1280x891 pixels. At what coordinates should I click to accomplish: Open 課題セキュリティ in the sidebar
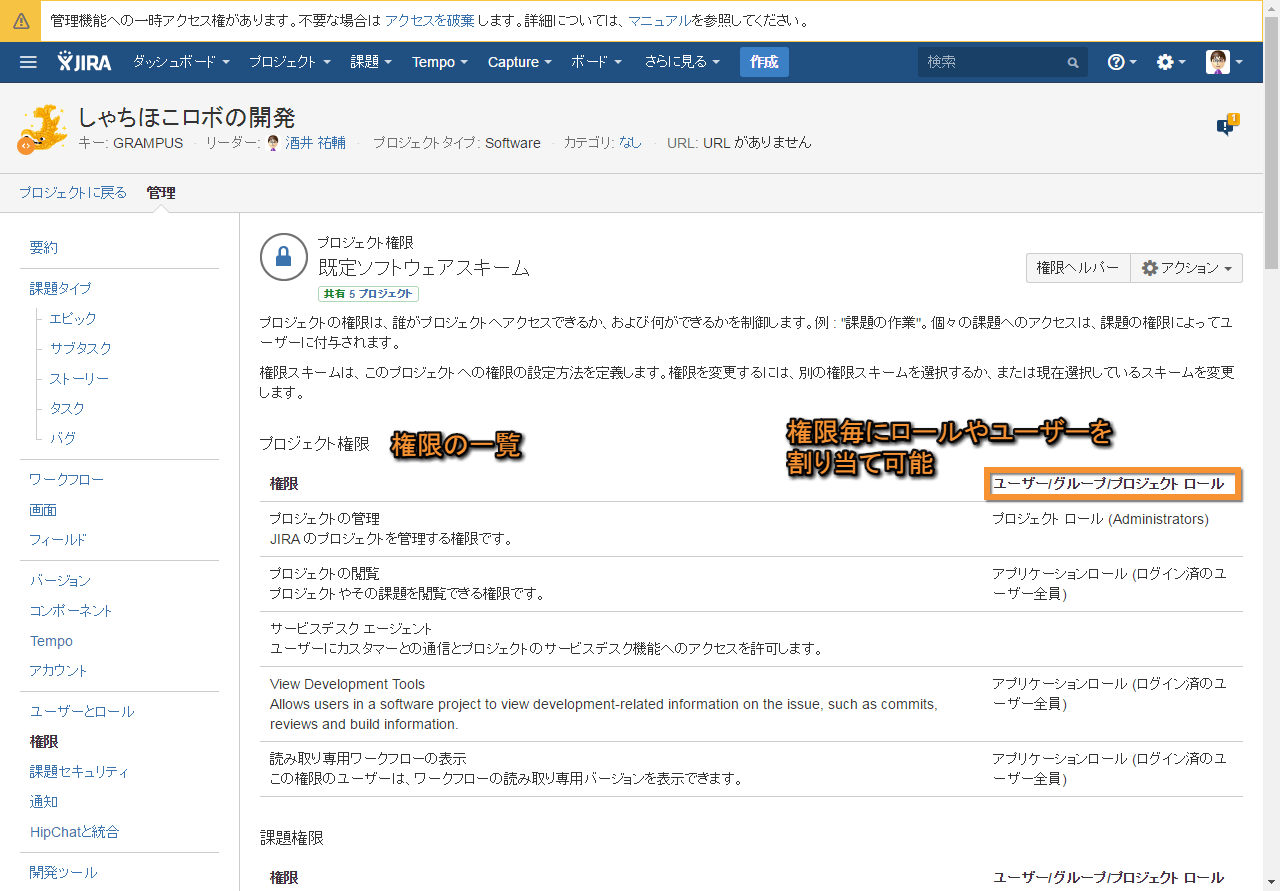pos(79,772)
